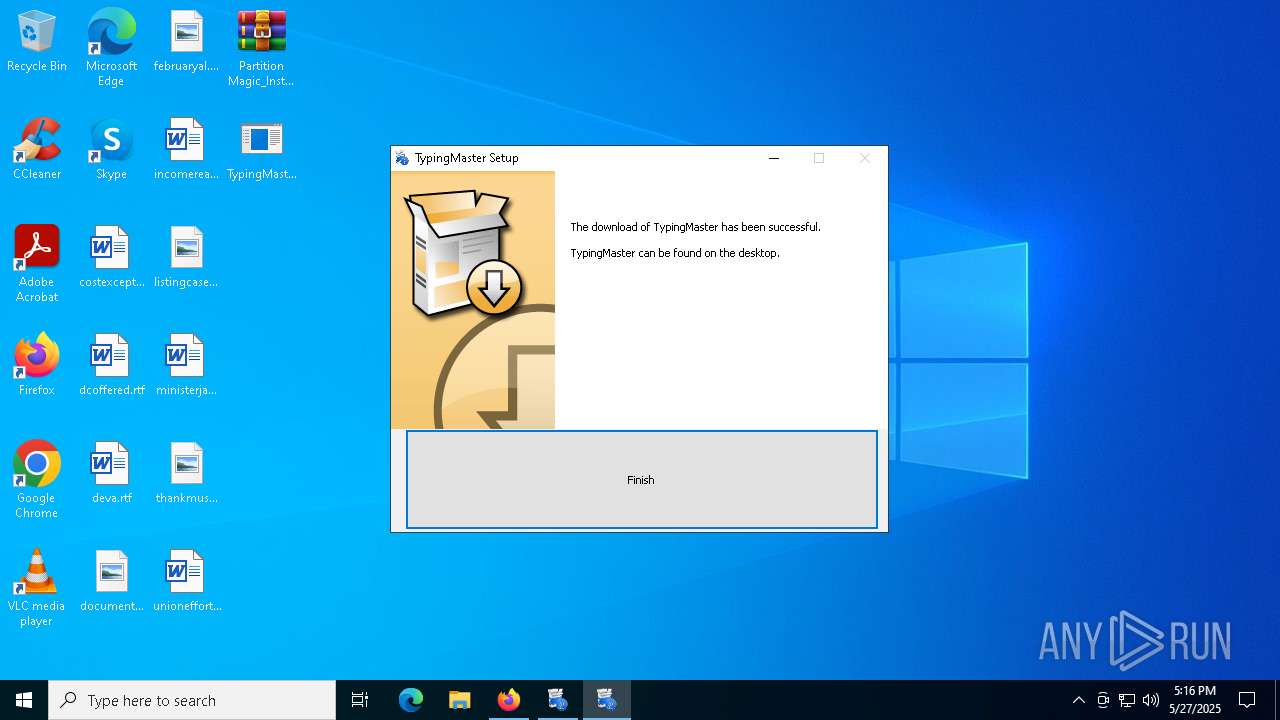Select the Partition Magic_Inst... archive icon
The image size is (1280, 720).
pyautogui.click(x=261, y=47)
